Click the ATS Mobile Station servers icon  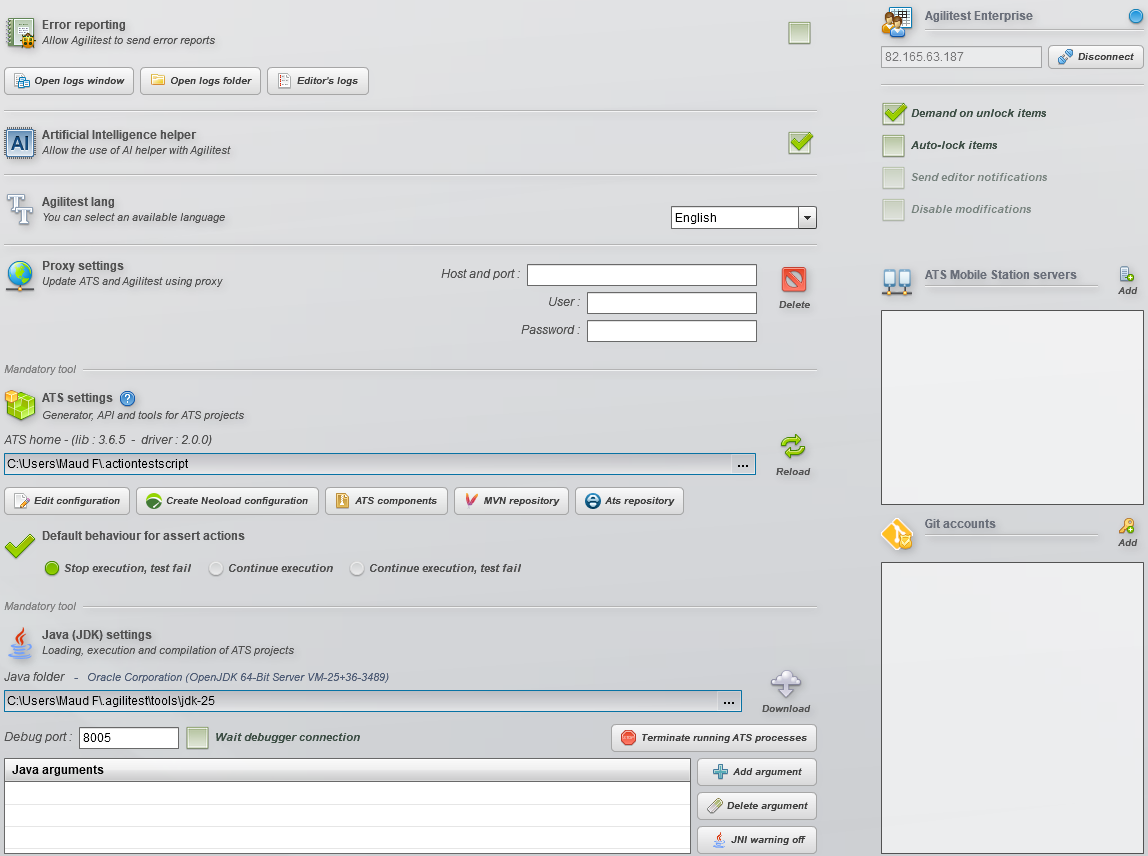coord(897,282)
